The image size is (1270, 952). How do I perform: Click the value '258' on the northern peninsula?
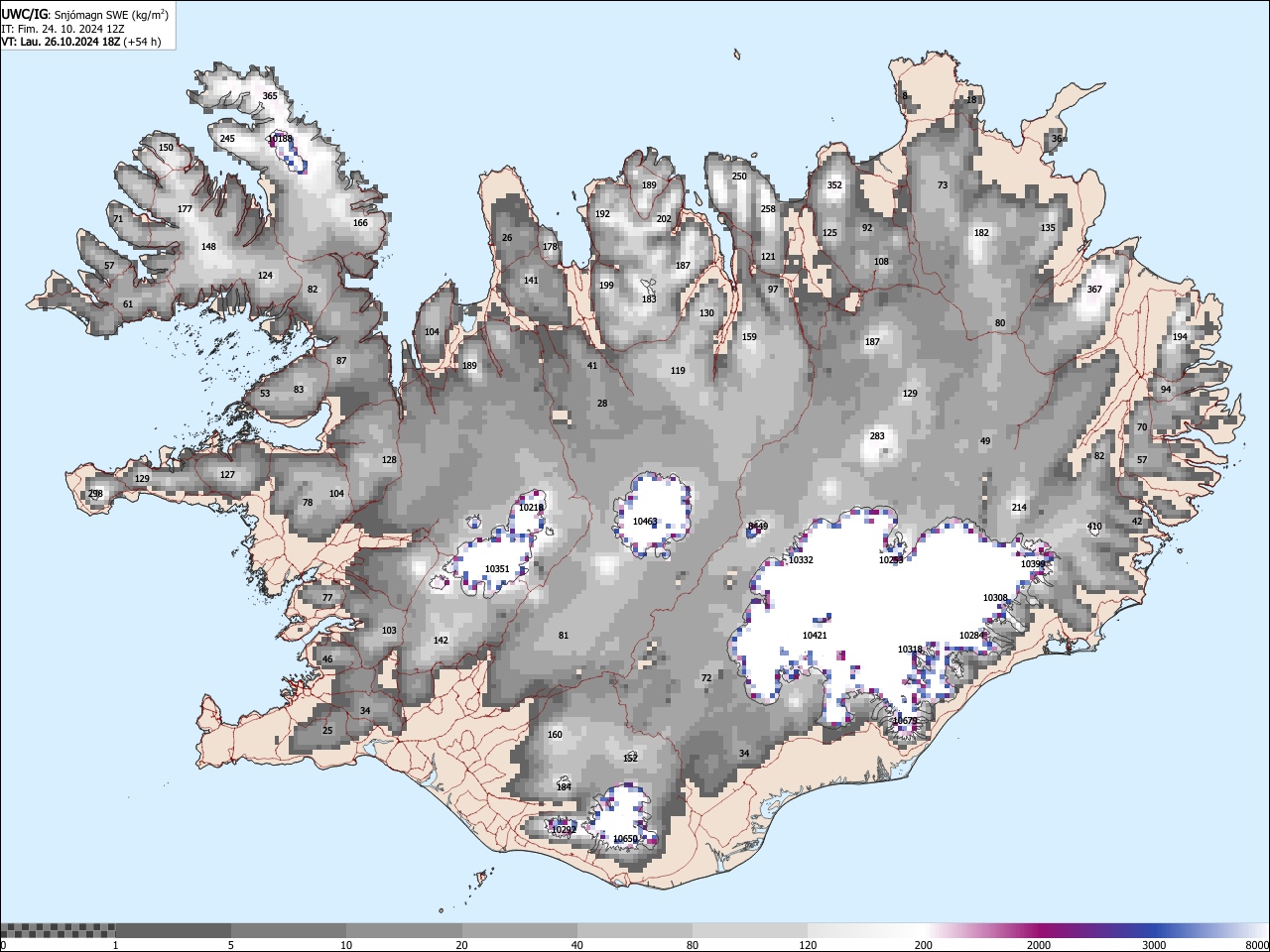(x=768, y=209)
